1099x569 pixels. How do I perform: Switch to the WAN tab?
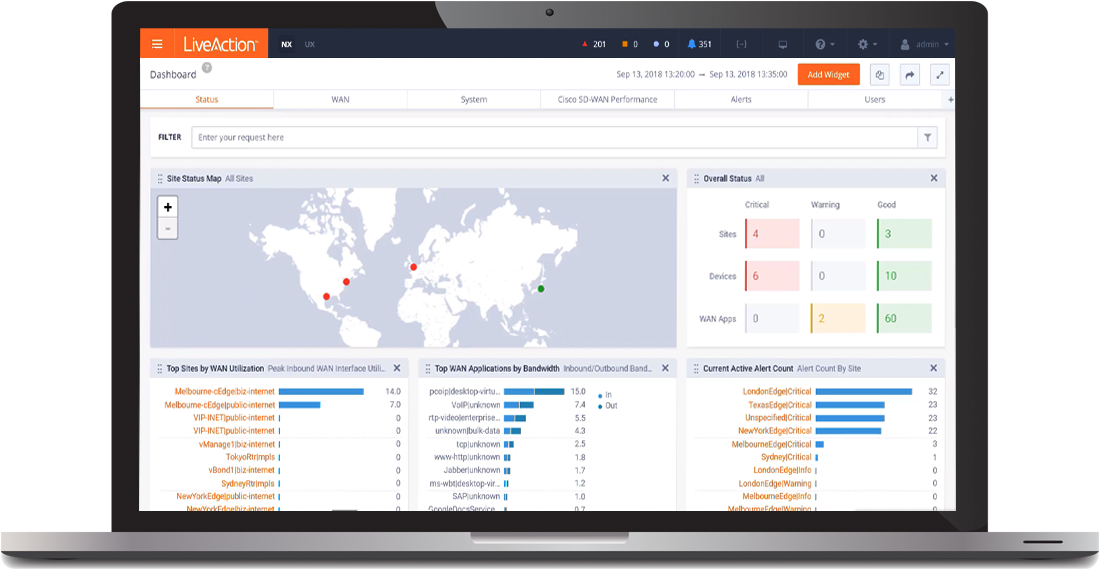[x=340, y=100]
